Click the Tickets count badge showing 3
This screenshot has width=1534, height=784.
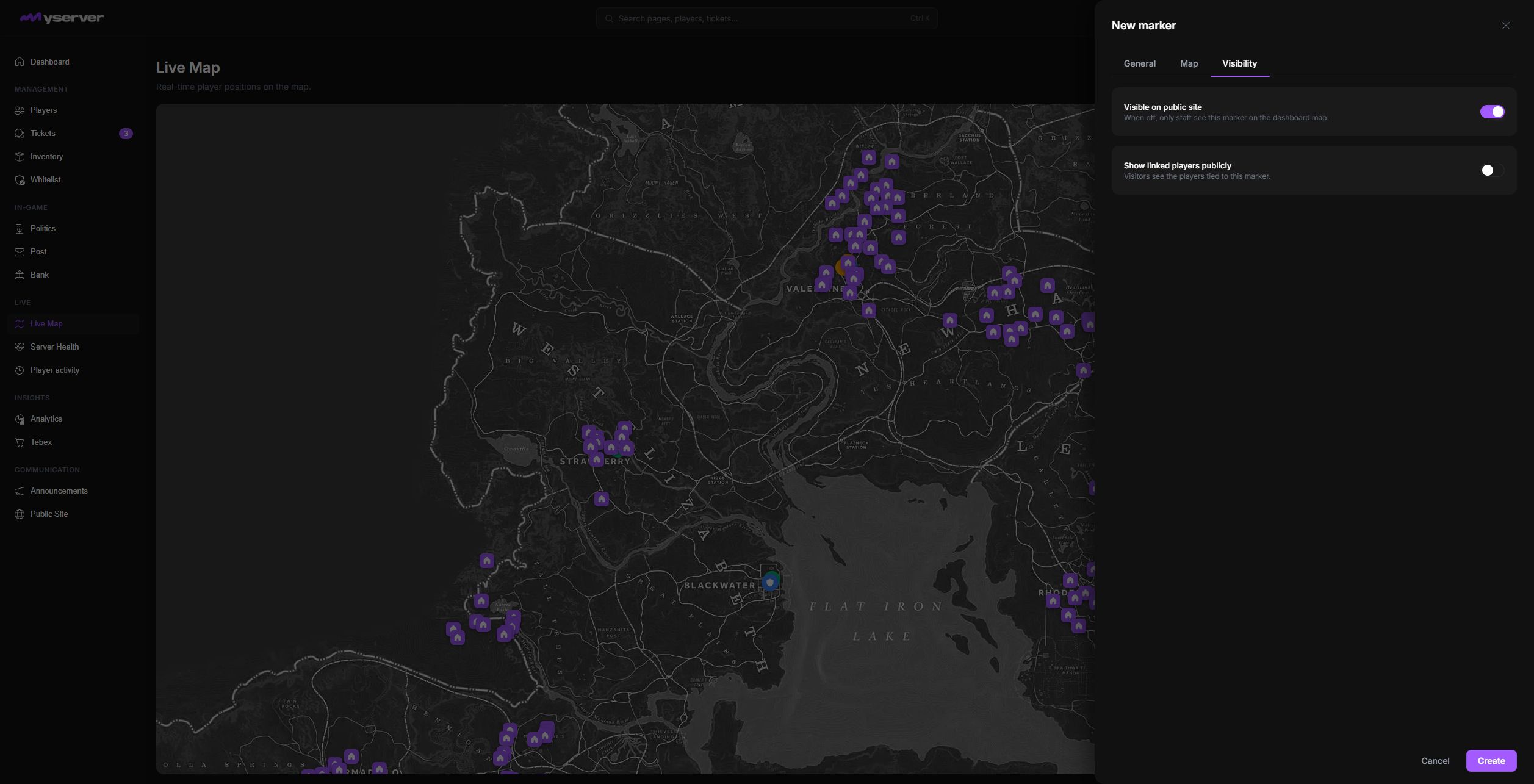coord(126,133)
